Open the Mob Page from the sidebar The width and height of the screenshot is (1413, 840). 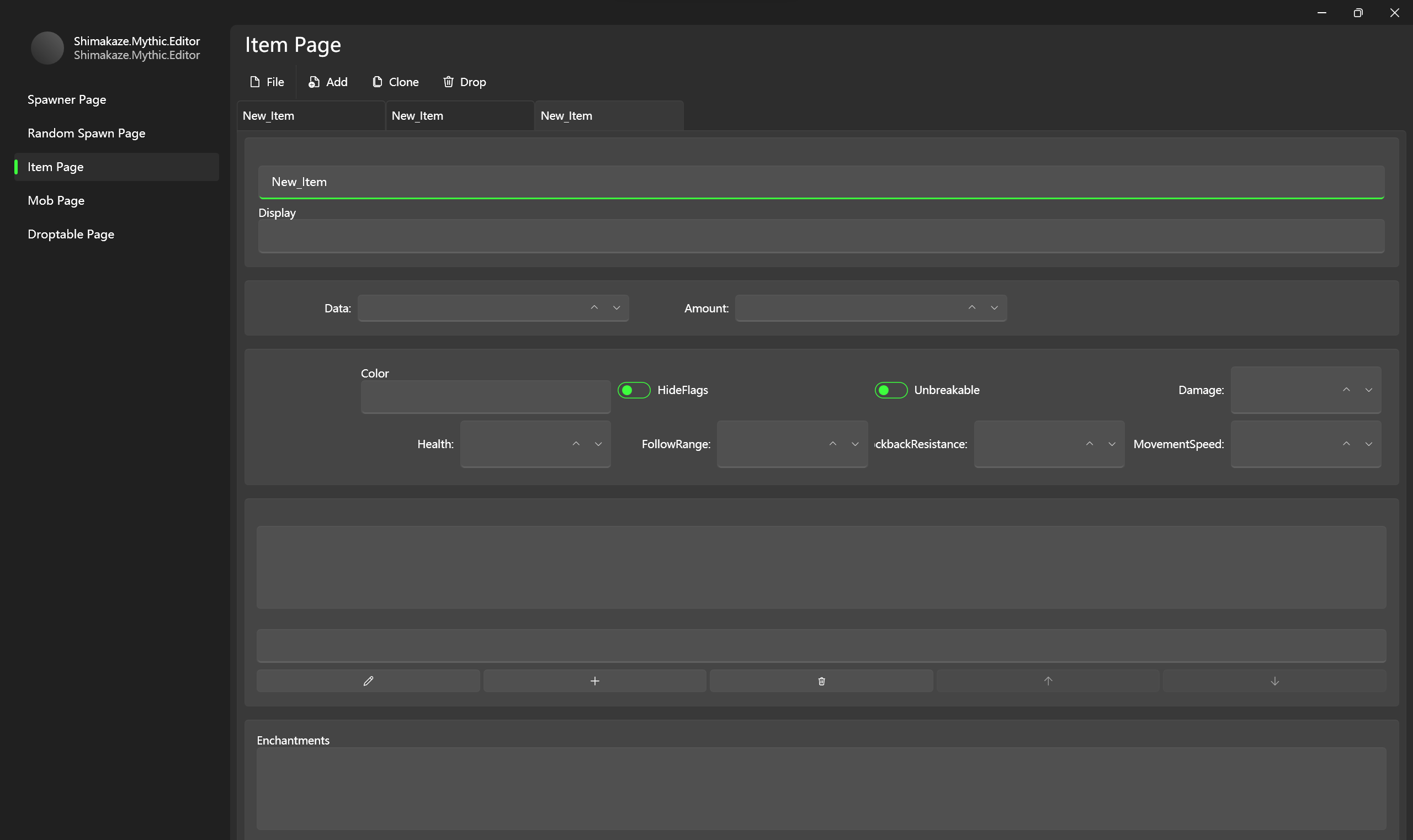click(56, 200)
